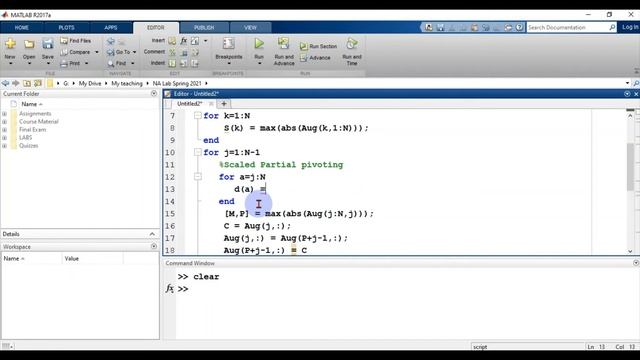Click the editor vertical scrollbar thumb
This screenshot has width=640, height=360.
pyautogui.click(x=631, y=167)
